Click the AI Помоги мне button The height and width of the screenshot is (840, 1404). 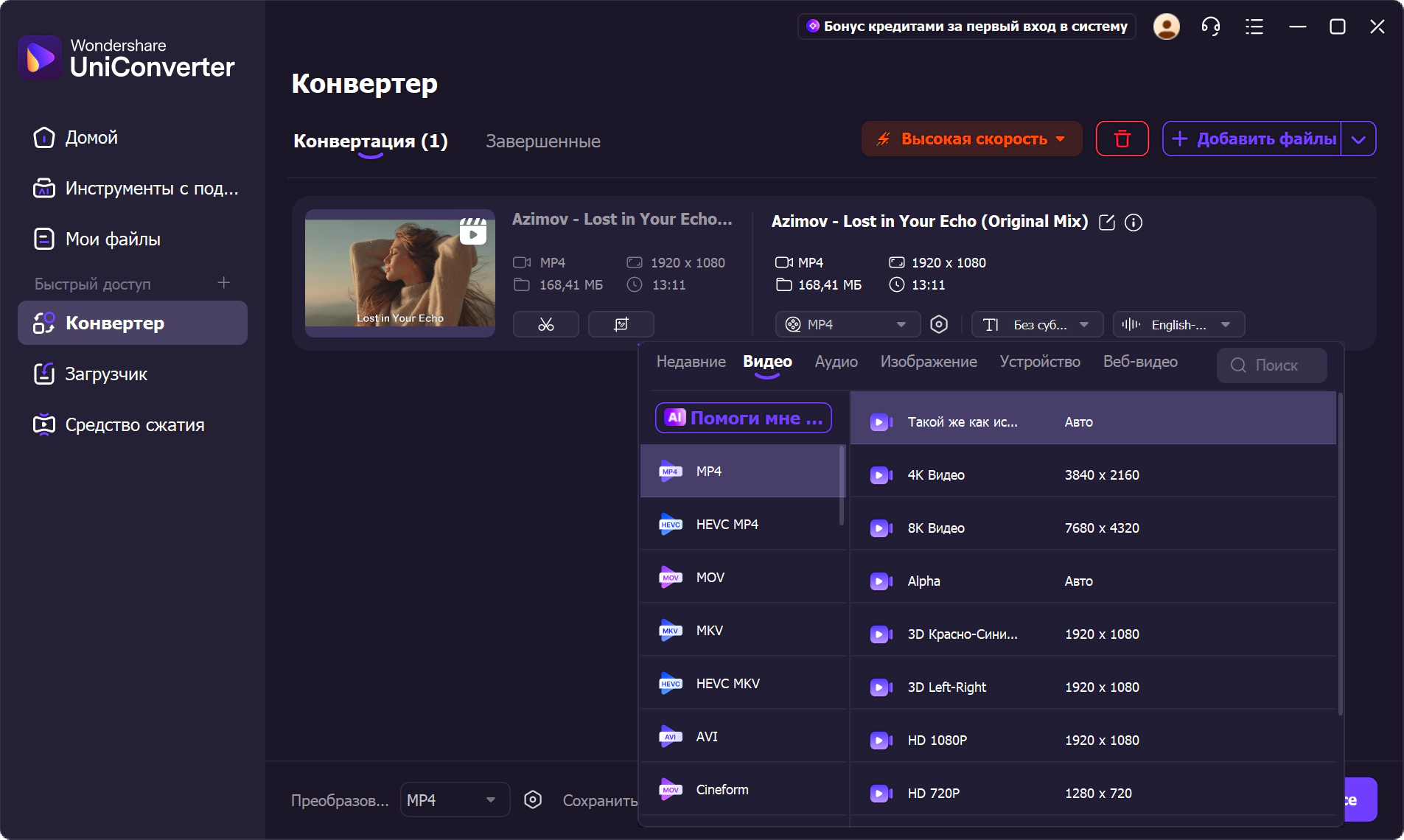(744, 418)
